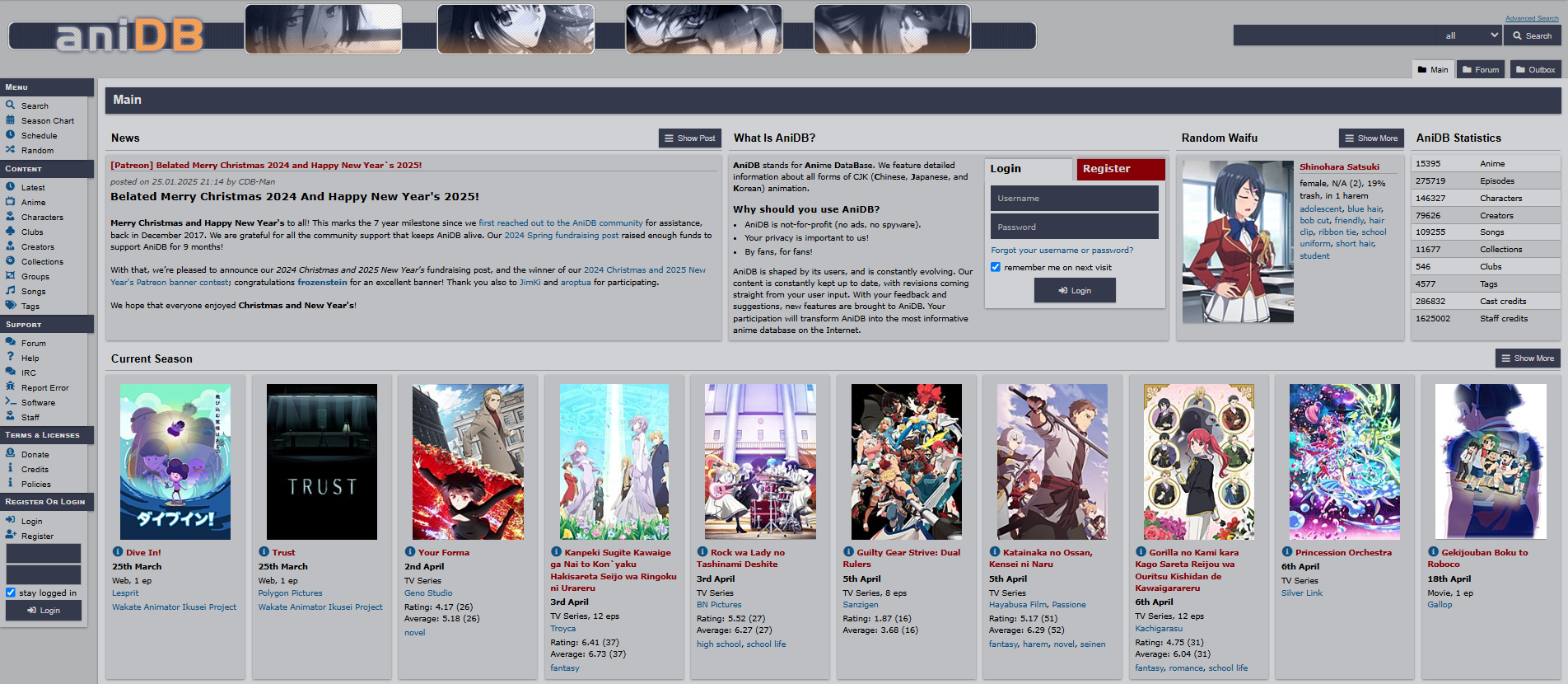Viewport: 1568px width, 684px height.
Task: Click the Username field in main login form
Action: coord(1074,199)
